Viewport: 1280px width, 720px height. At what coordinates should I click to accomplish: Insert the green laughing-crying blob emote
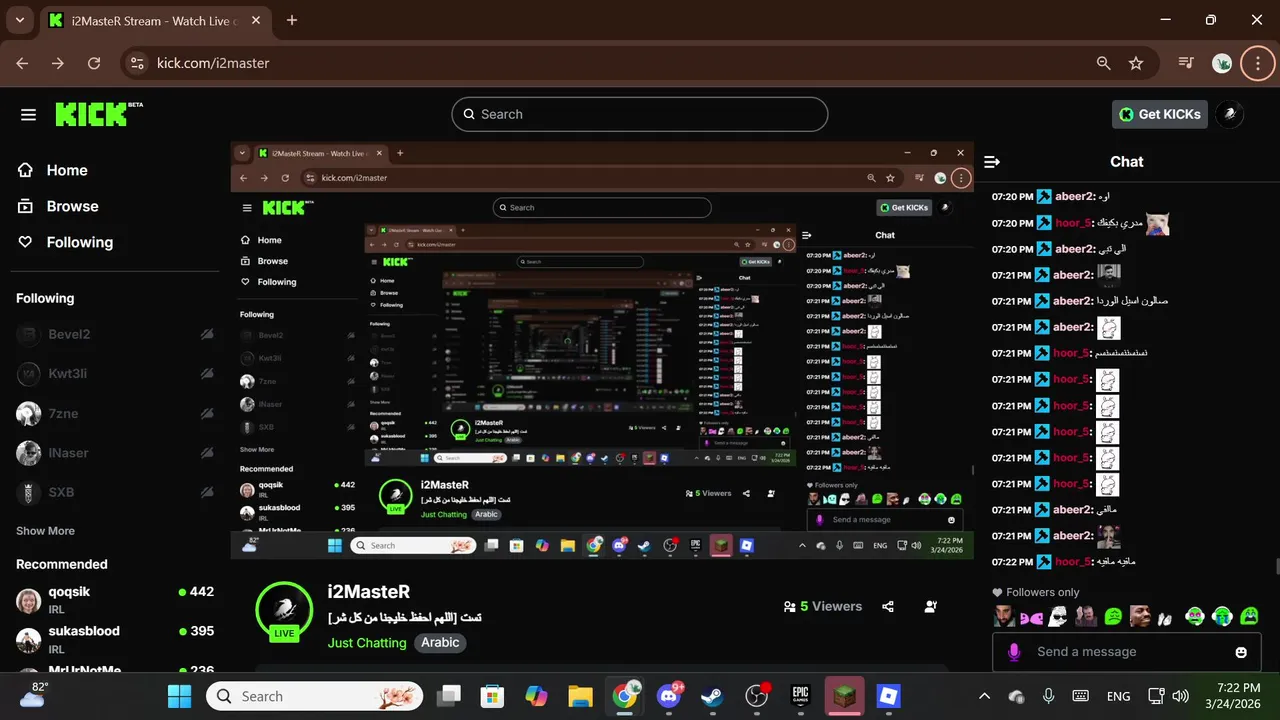pos(1248,617)
